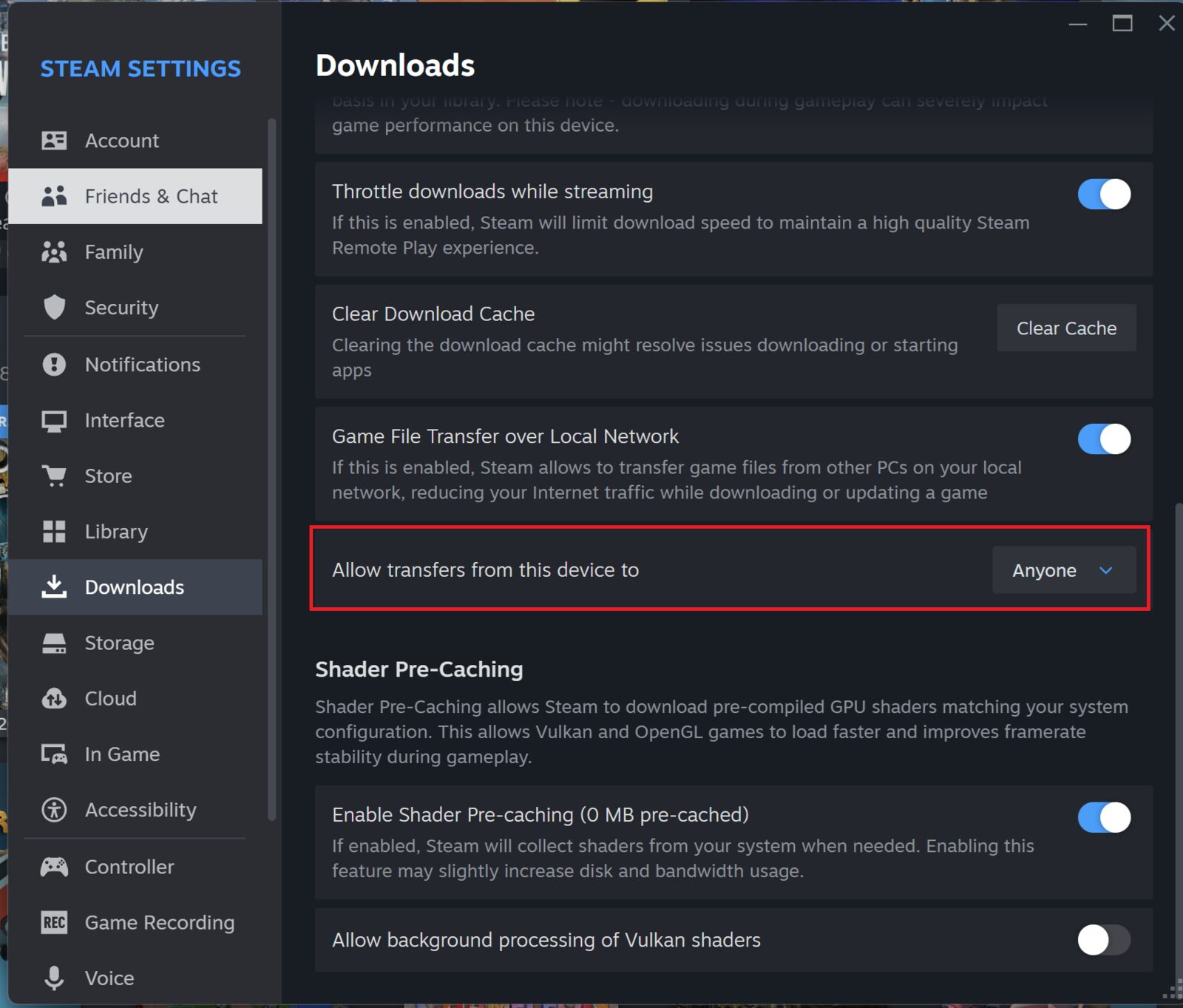The width and height of the screenshot is (1183, 1008).
Task: Click the Voice microphone icon
Action: pyautogui.click(x=54, y=978)
